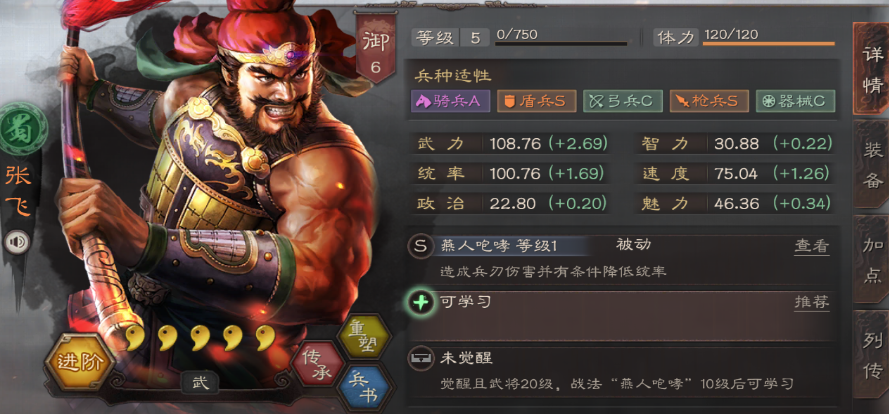The width and height of the screenshot is (889, 414).
Task: Click the S-rank skill badge icon
Action: pyautogui.click(x=420, y=246)
